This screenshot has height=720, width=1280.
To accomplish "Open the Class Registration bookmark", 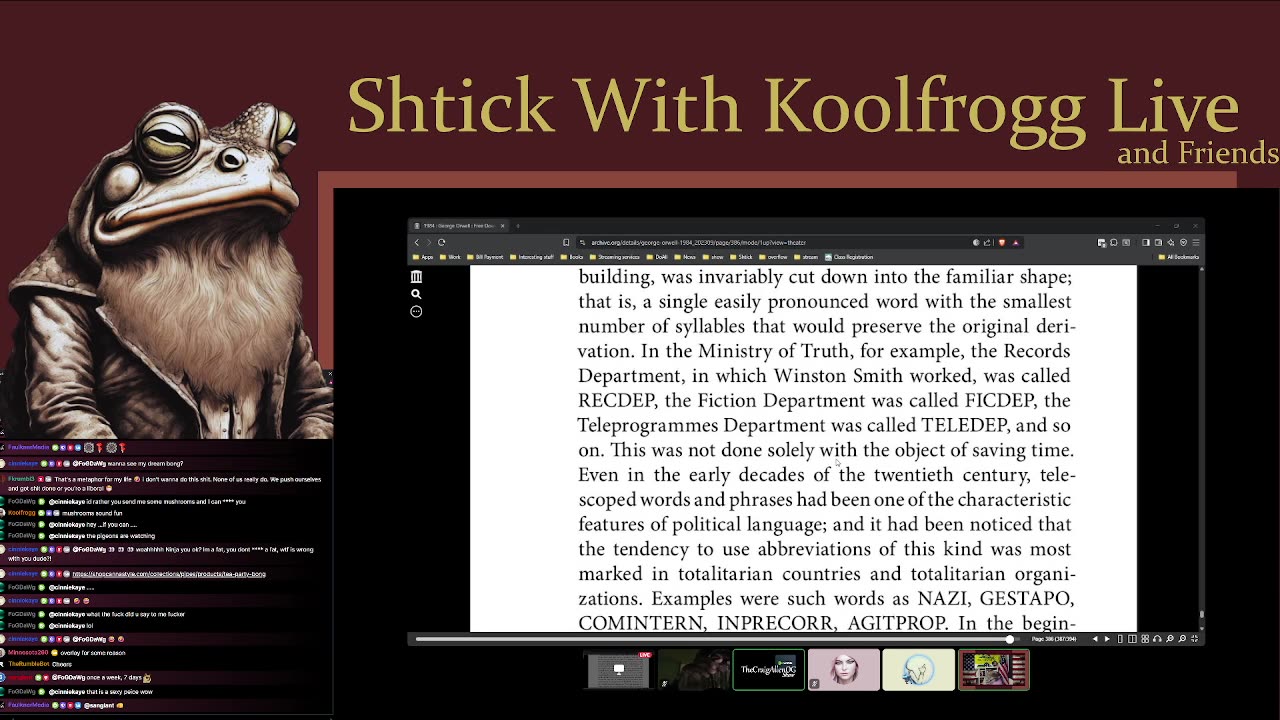I will [849, 257].
